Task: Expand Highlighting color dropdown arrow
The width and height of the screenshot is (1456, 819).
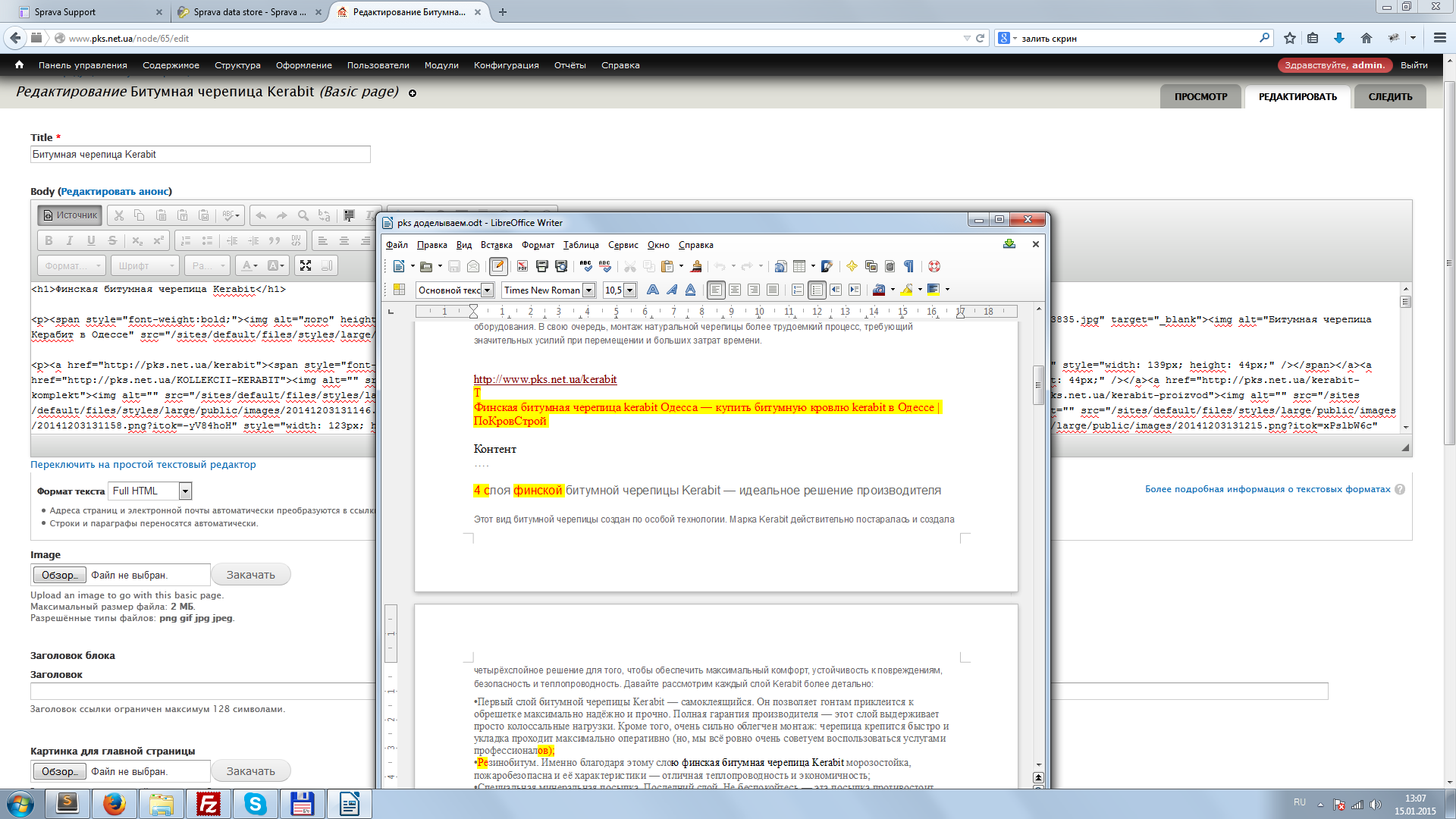Action: [920, 290]
